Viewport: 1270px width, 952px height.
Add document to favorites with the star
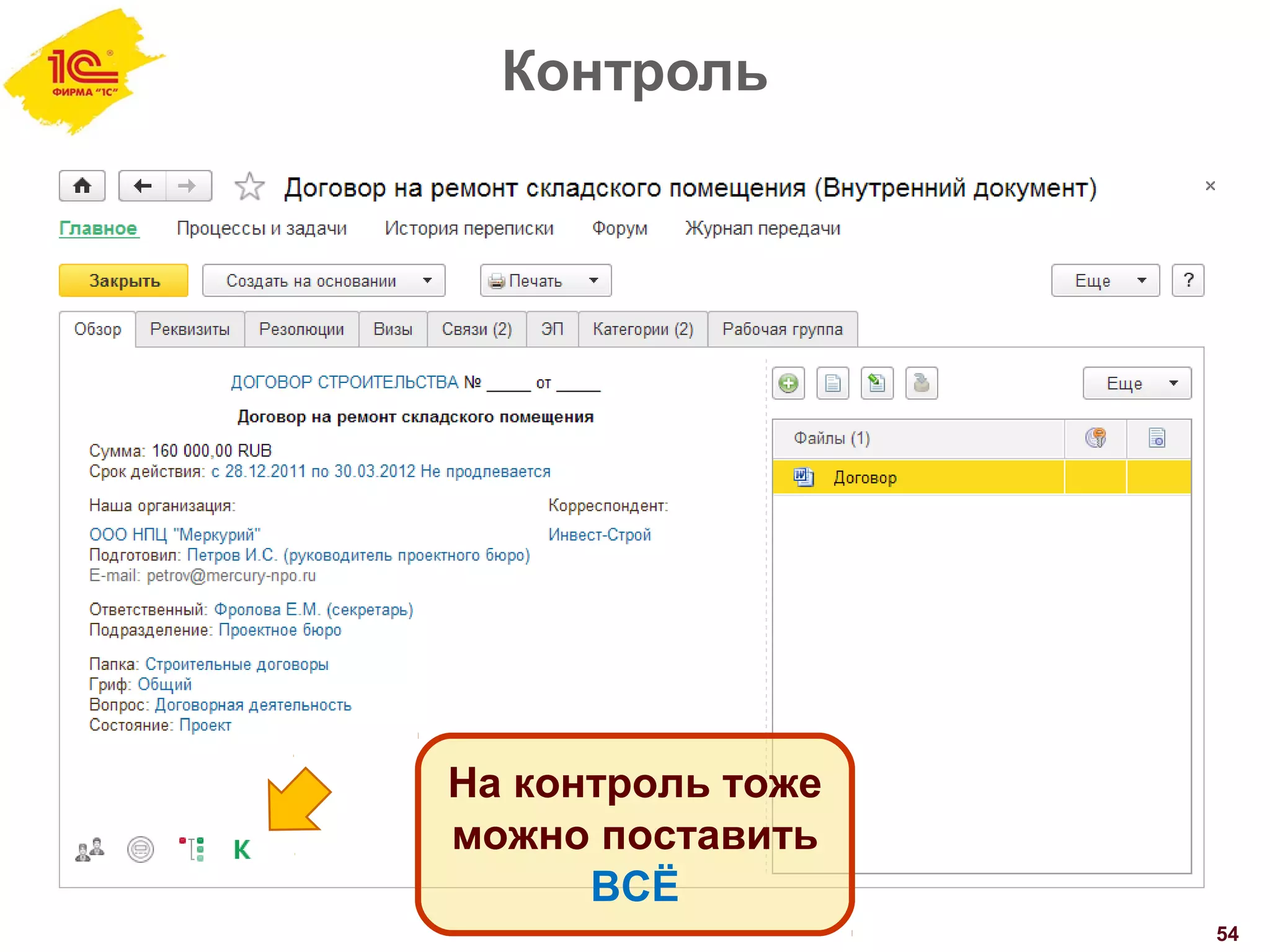[249, 187]
